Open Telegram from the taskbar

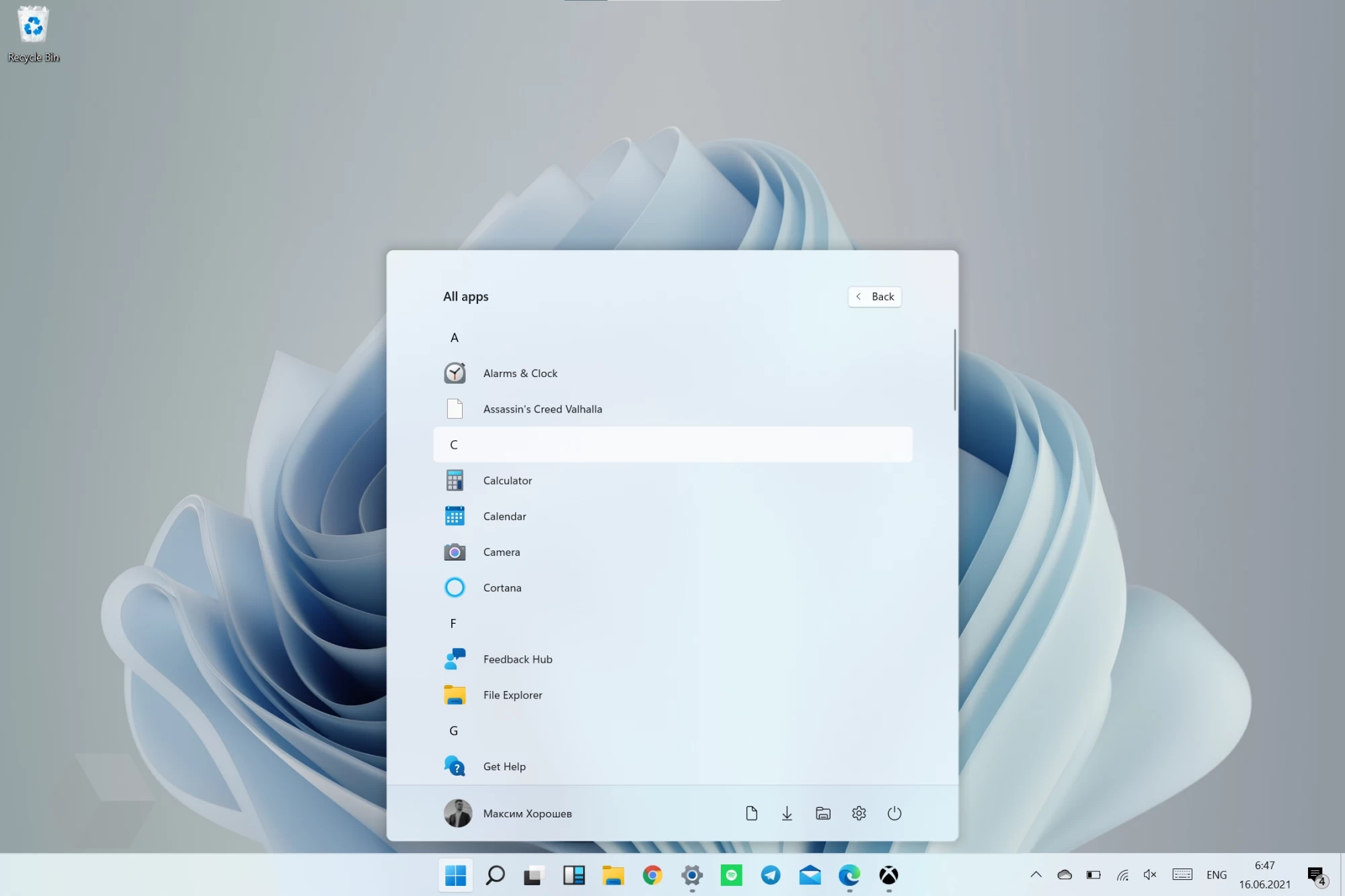(771, 875)
